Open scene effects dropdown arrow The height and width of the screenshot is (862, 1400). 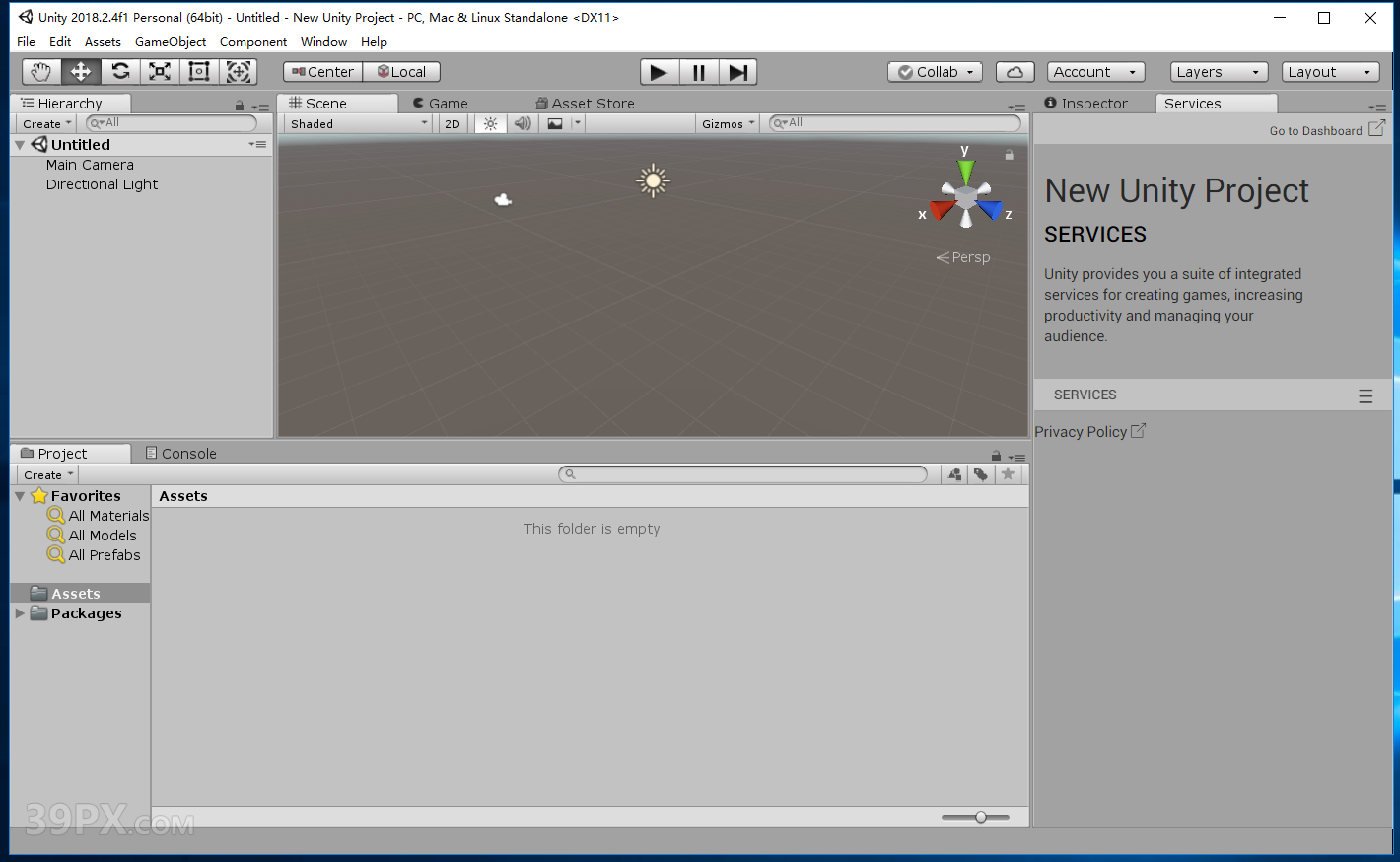pos(578,124)
